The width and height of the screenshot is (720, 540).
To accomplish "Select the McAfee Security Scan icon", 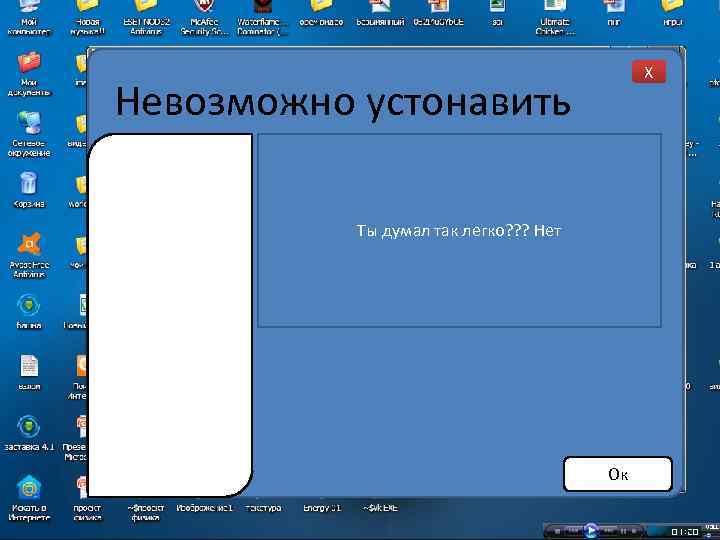I will pyautogui.click(x=204, y=17).
